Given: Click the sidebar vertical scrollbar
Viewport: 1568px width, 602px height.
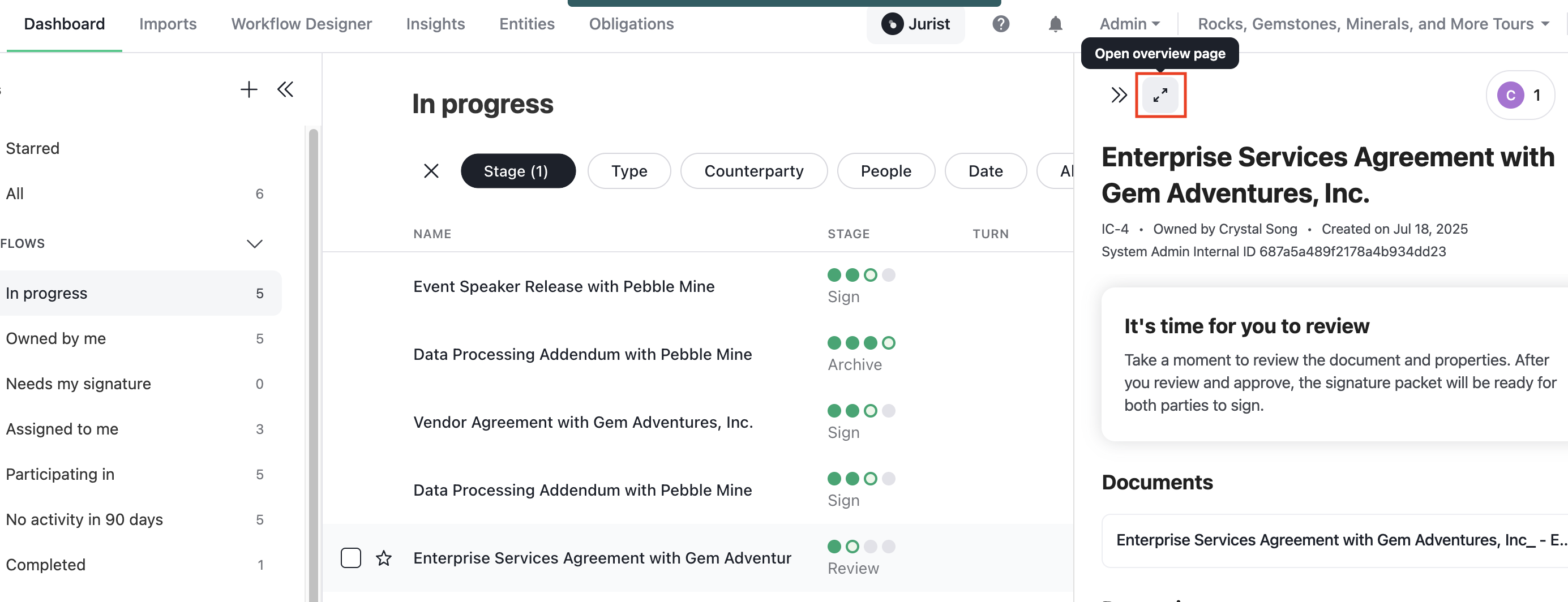Looking at the screenshot, I should (314, 365).
